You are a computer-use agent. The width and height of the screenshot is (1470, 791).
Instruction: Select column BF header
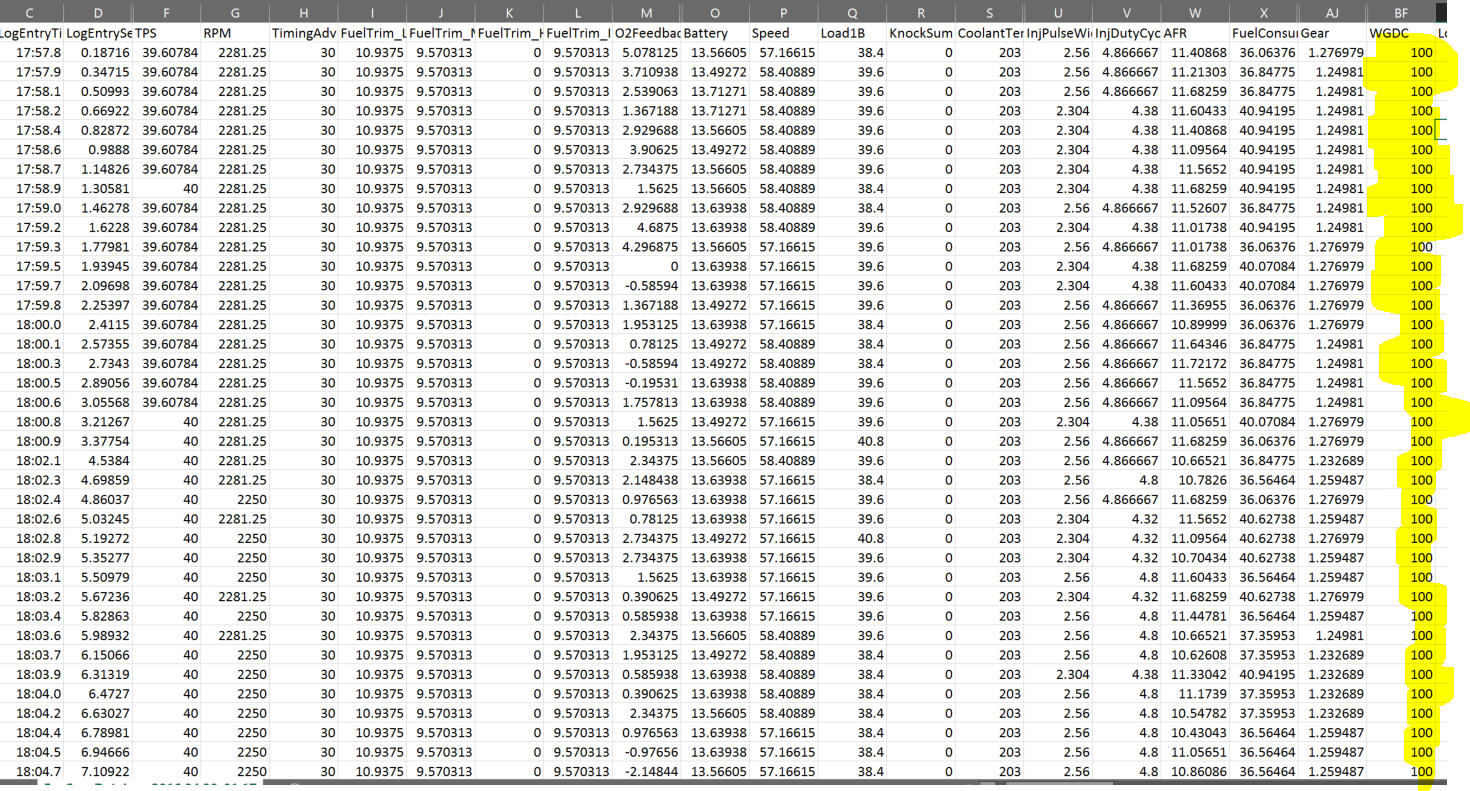1401,12
